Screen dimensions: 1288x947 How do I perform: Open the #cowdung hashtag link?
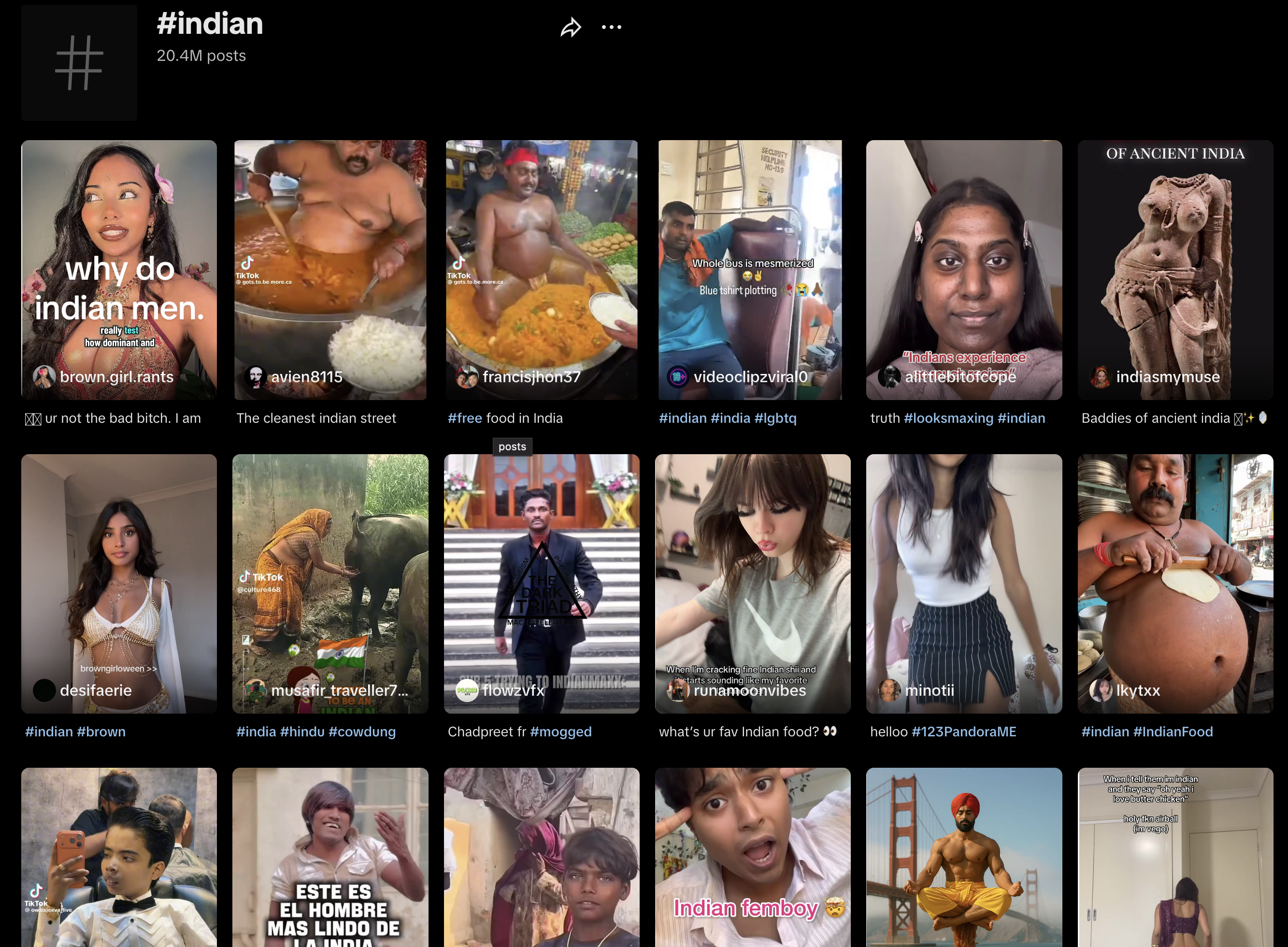click(x=362, y=732)
